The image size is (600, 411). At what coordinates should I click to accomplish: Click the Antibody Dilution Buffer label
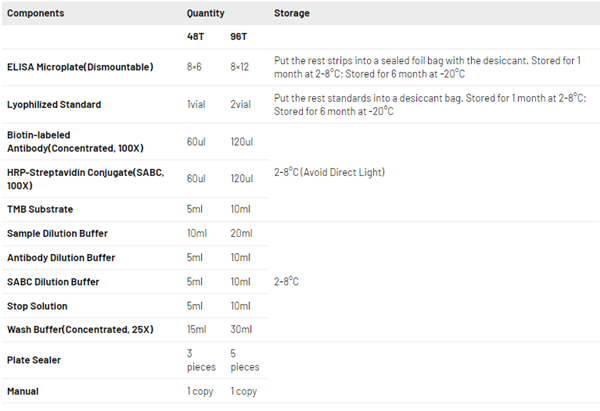click(x=62, y=258)
